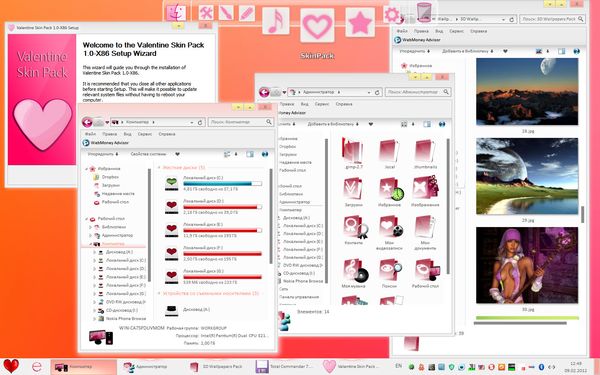The width and height of the screenshot is (600, 375).
Task: Open the .thumbnails folder icon
Action: [x=425, y=151]
